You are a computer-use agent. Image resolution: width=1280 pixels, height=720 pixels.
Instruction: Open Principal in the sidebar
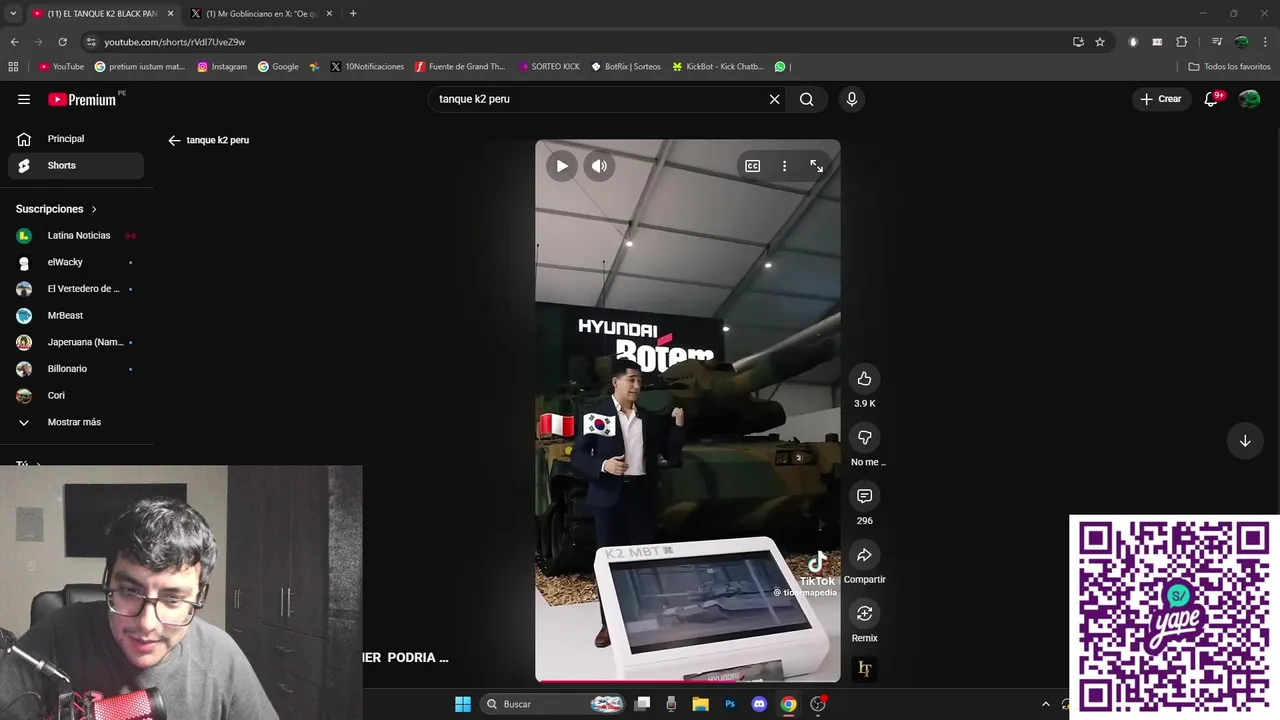pyautogui.click(x=76, y=139)
